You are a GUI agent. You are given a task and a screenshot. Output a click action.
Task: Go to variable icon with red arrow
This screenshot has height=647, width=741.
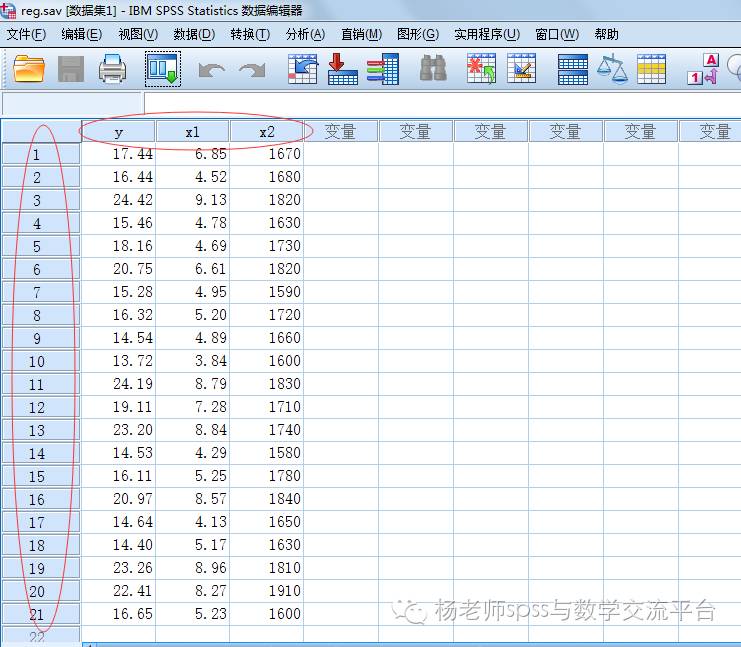(343, 69)
